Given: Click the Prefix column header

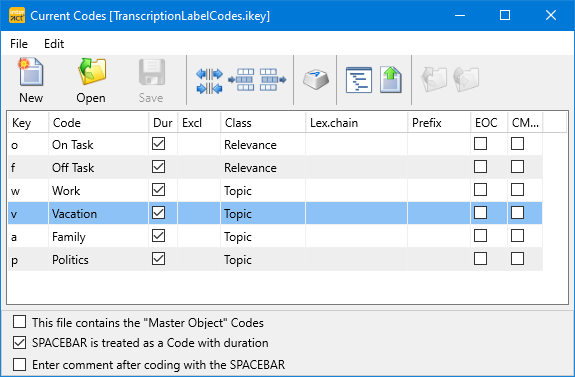Looking at the screenshot, I should tap(439, 122).
